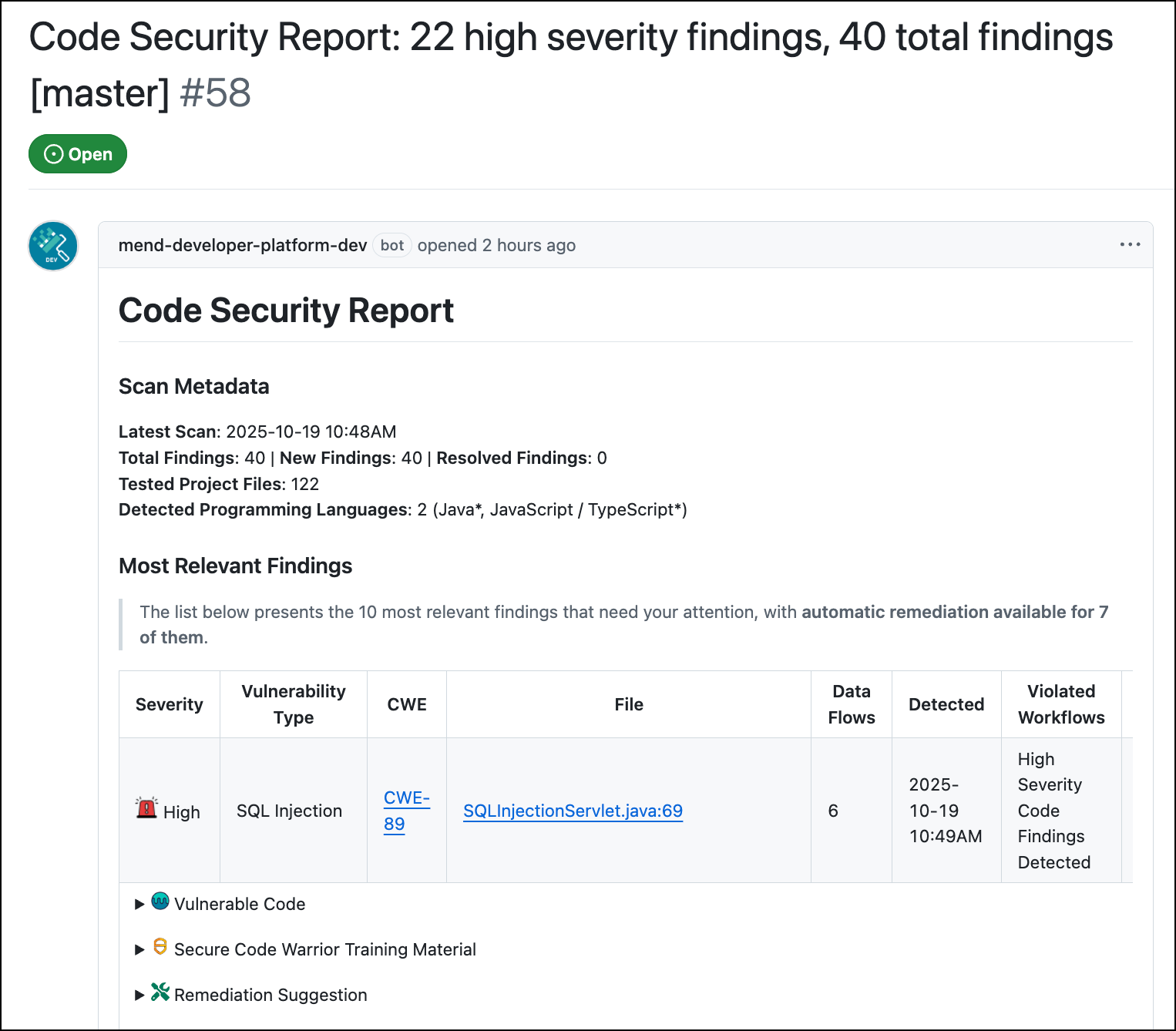Open SQLInjectionServlet.java:69 file link

(x=573, y=811)
